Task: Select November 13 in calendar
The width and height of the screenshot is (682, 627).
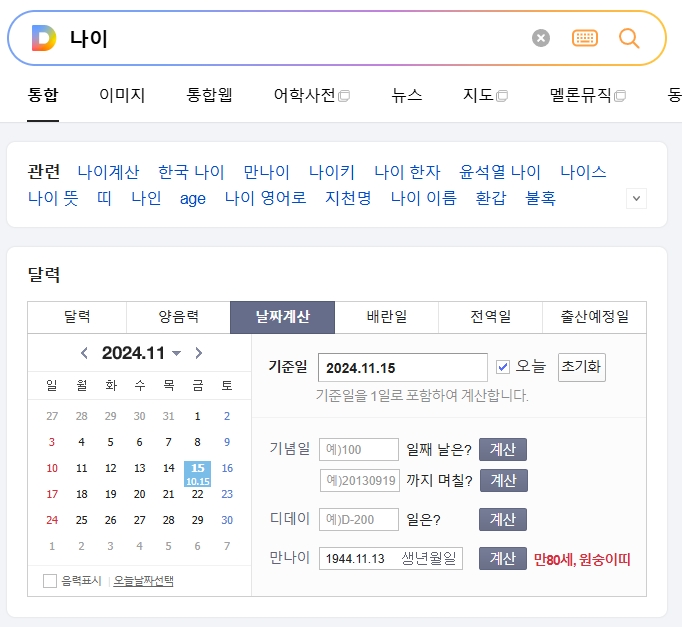Action: coord(139,468)
